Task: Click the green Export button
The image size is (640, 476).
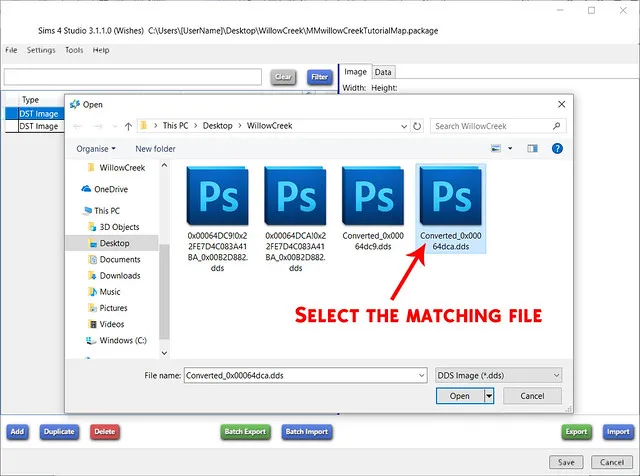Action: [x=576, y=432]
